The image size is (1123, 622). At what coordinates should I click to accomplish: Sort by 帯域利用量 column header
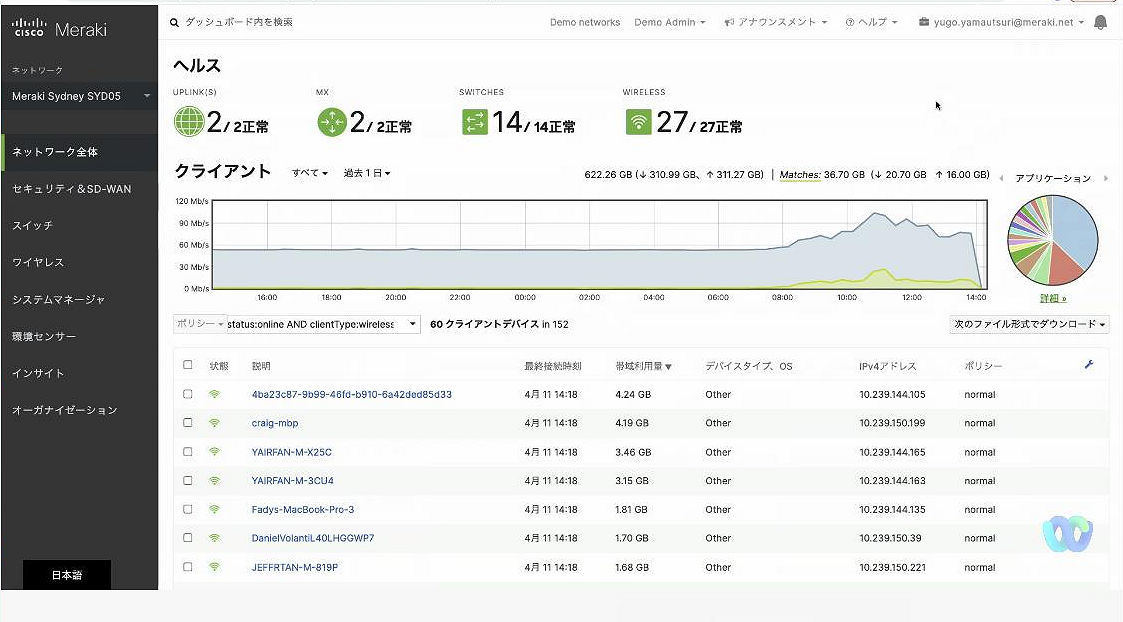click(x=643, y=366)
